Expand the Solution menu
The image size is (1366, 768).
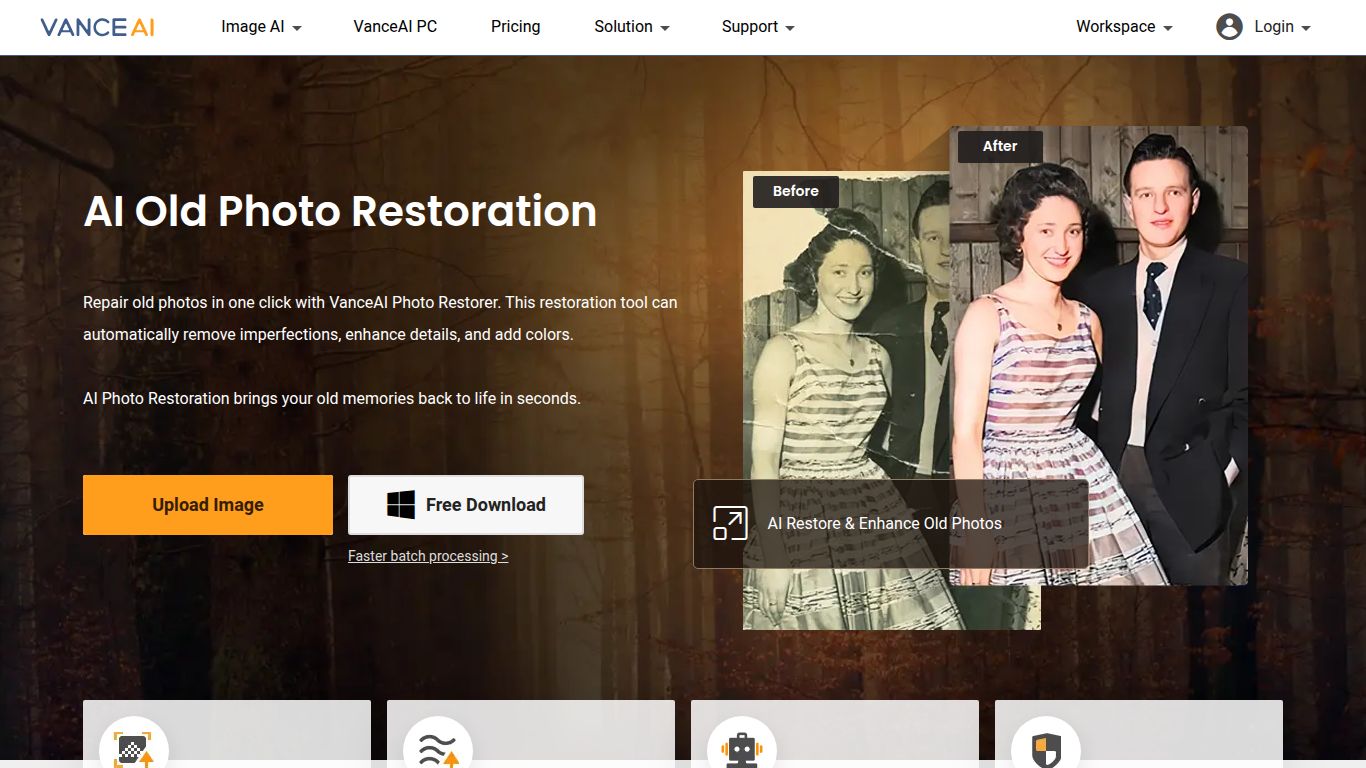630,27
